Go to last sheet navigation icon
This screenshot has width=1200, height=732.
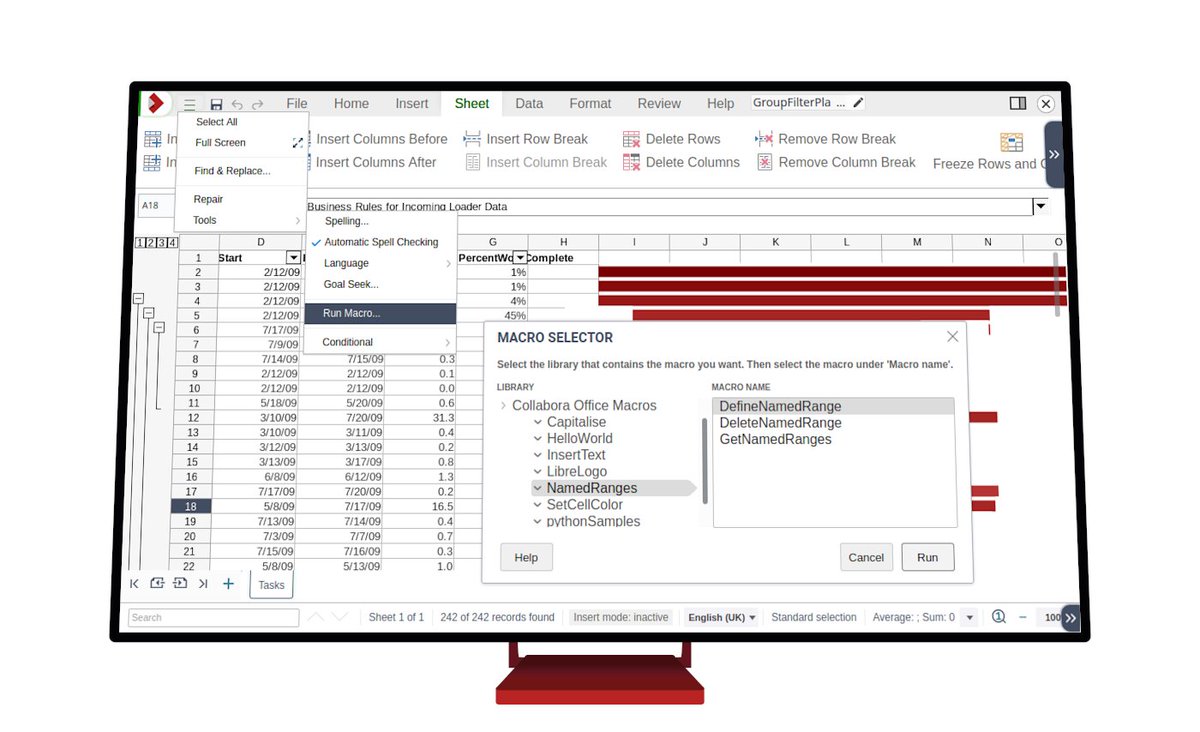(x=203, y=583)
